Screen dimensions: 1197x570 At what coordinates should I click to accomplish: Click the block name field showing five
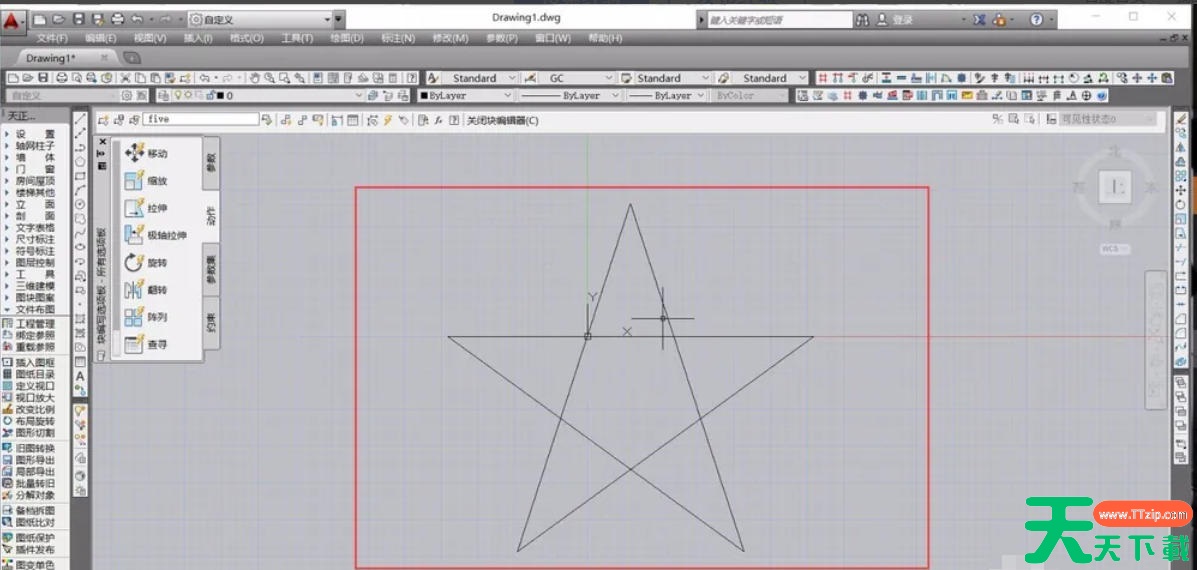pos(202,119)
